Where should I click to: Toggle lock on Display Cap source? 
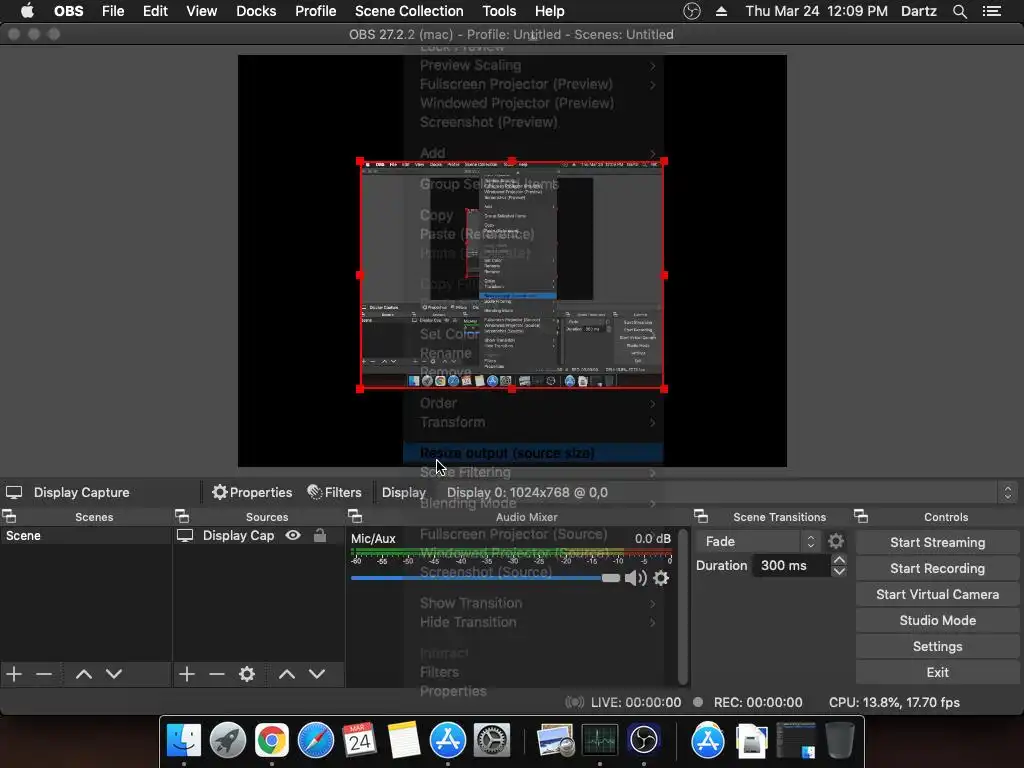click(320, 536)
